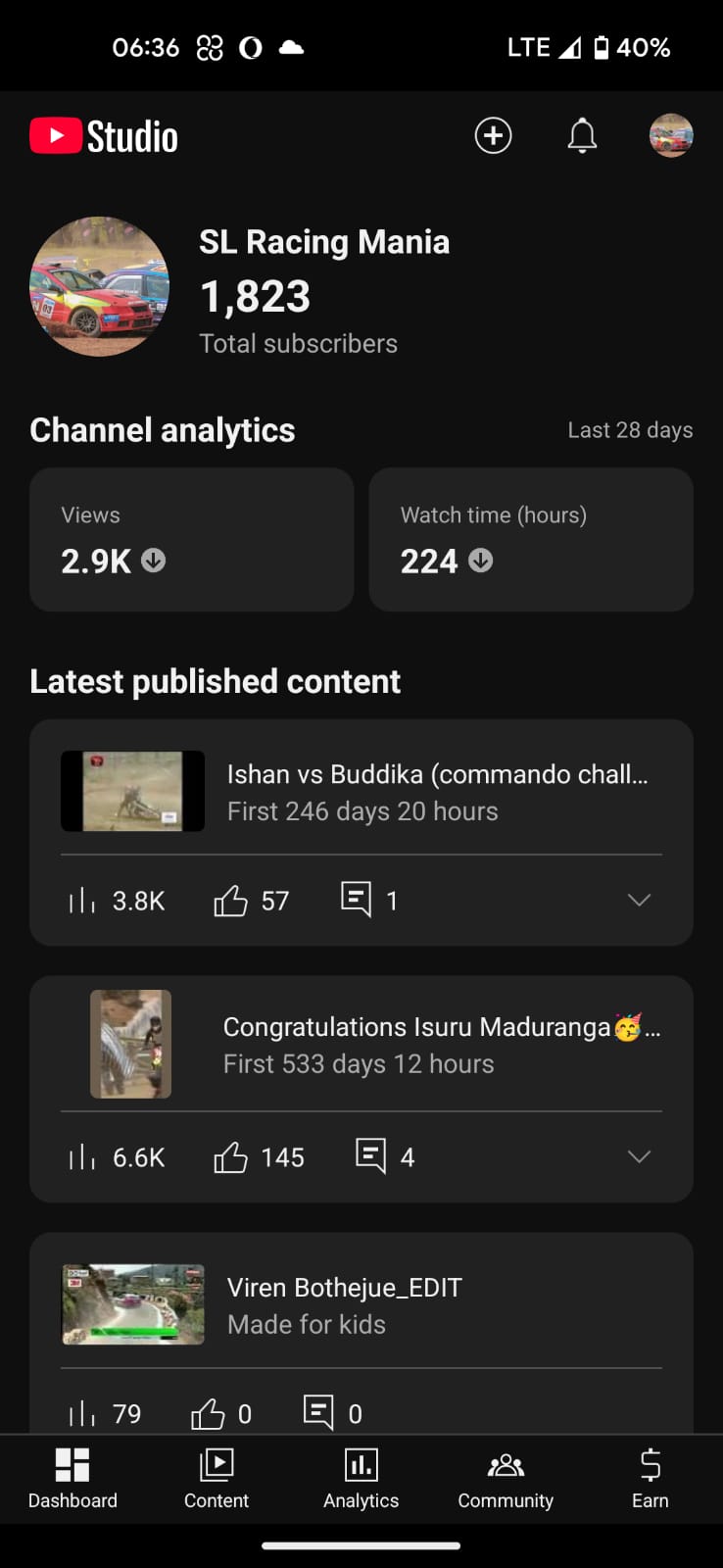Open the Watch time (hours) card
723x1568 pixels.
click(531, 539)
